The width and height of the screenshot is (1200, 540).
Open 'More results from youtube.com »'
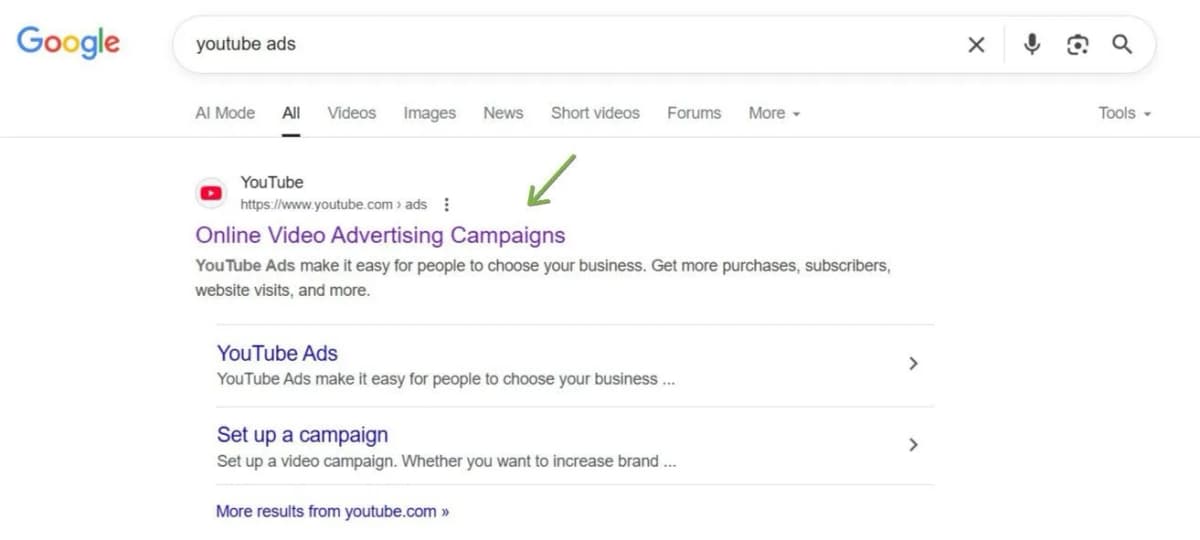click(x=333, y=511)
